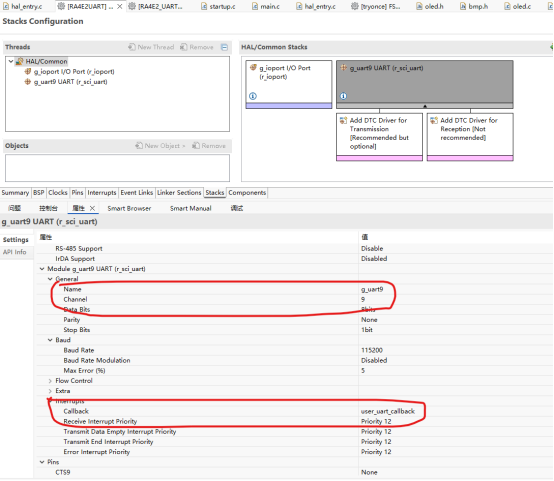Open the BSP configuration tab

[x=39, y=193]
